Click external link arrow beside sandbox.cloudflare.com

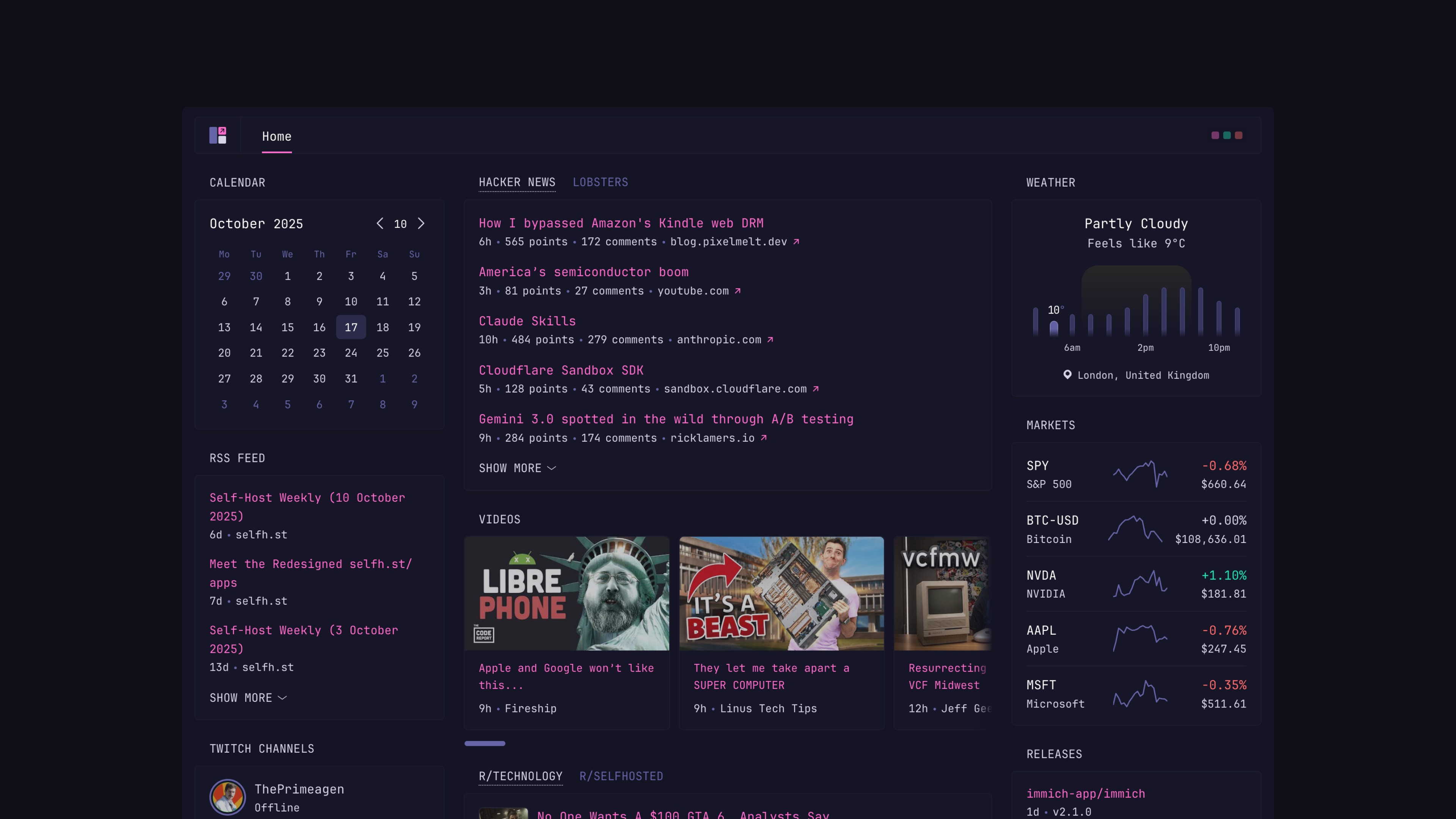pyautogui.click(x=816, y=389)
